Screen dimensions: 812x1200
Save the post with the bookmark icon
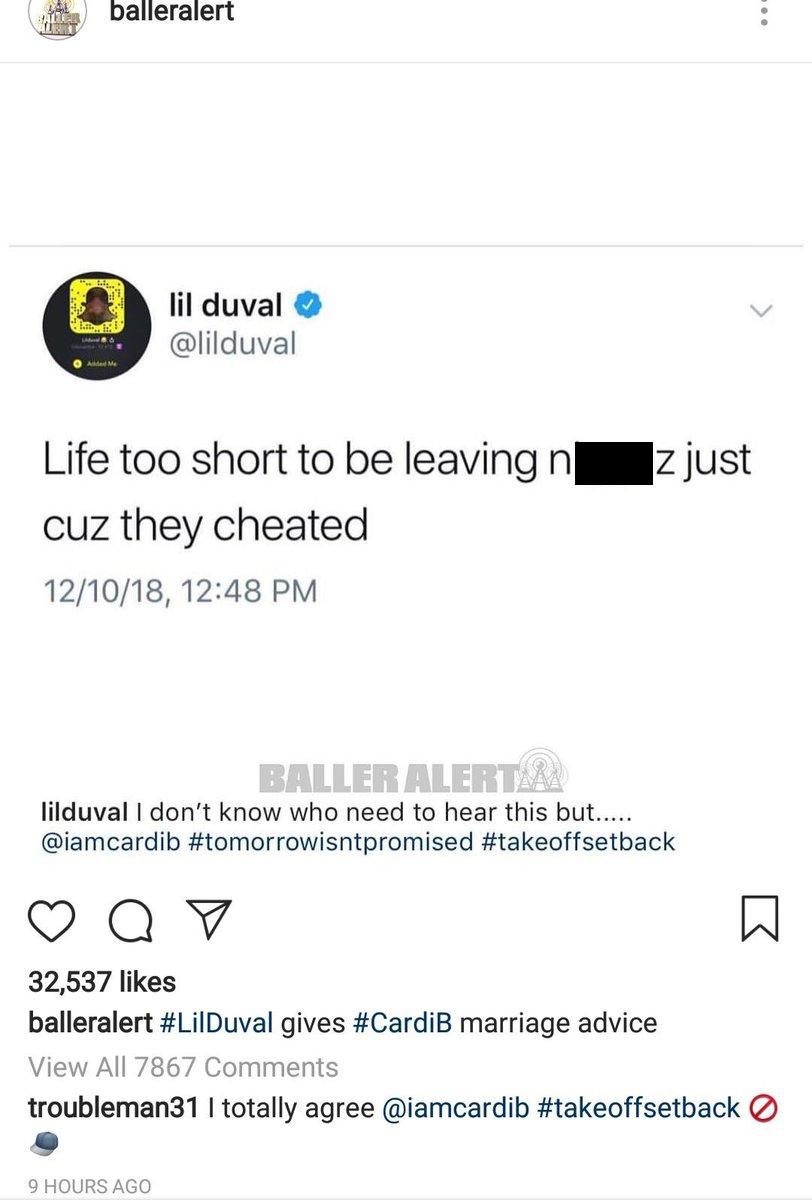tap(760, 920)
